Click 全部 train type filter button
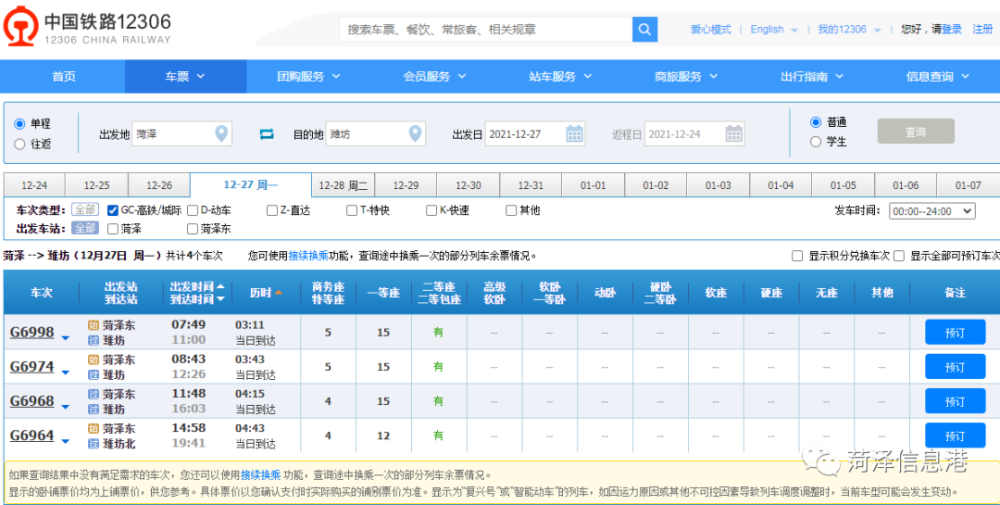This screenshot has height=505, width=1000. click(x=85, y=210)
